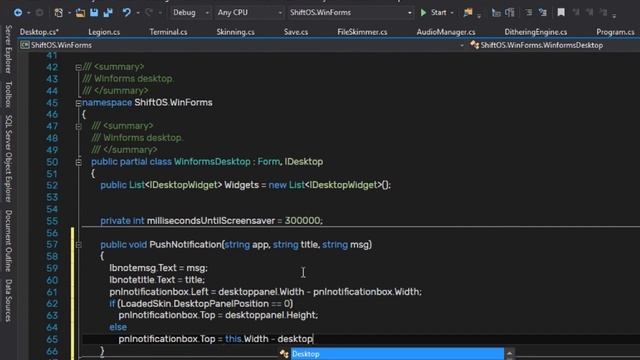Toggle the Bookmark icon in toolbar

(x=561, y=13)
